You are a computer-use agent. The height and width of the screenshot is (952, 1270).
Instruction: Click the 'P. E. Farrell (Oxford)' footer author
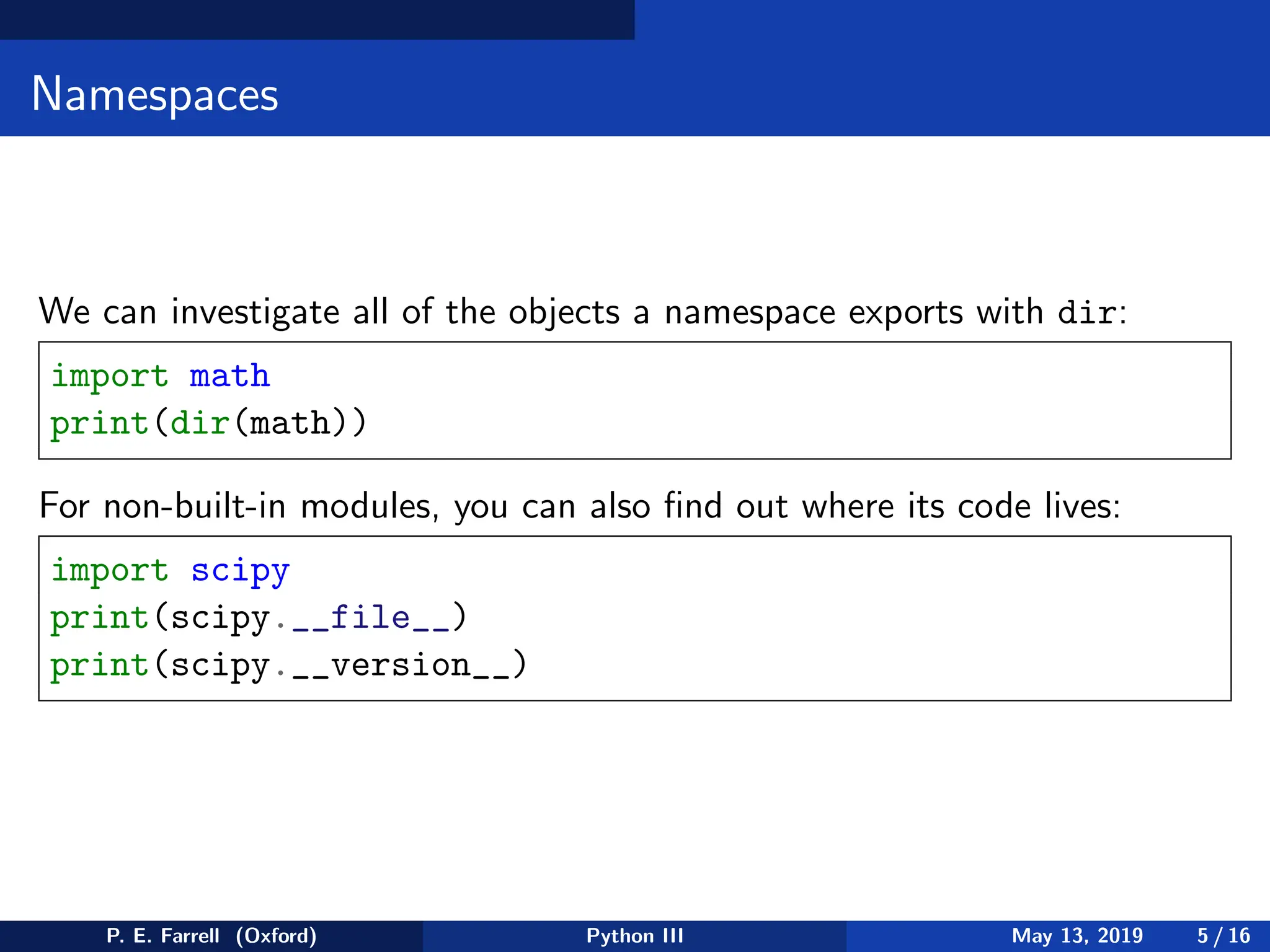tap(211, 936)
